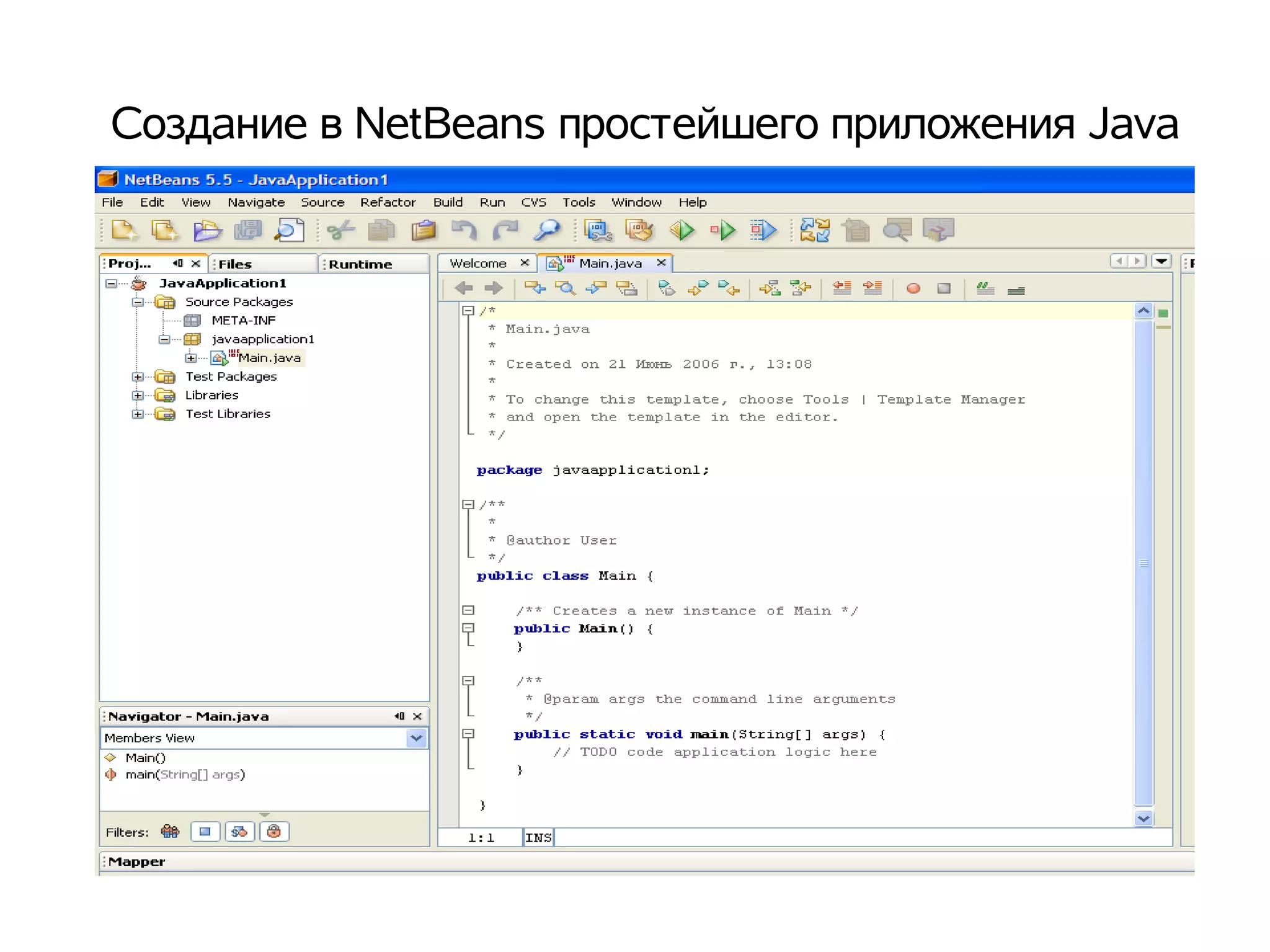This screenshot has height=952, width=1270.
Task: Click the editor scrollbar down arrow
Action: [1143, 818]
